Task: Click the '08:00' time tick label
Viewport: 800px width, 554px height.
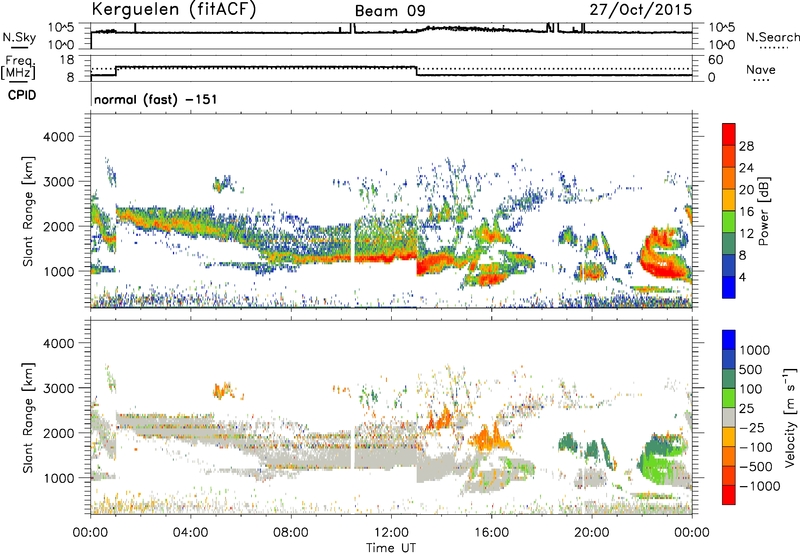Action: (291, 533)
